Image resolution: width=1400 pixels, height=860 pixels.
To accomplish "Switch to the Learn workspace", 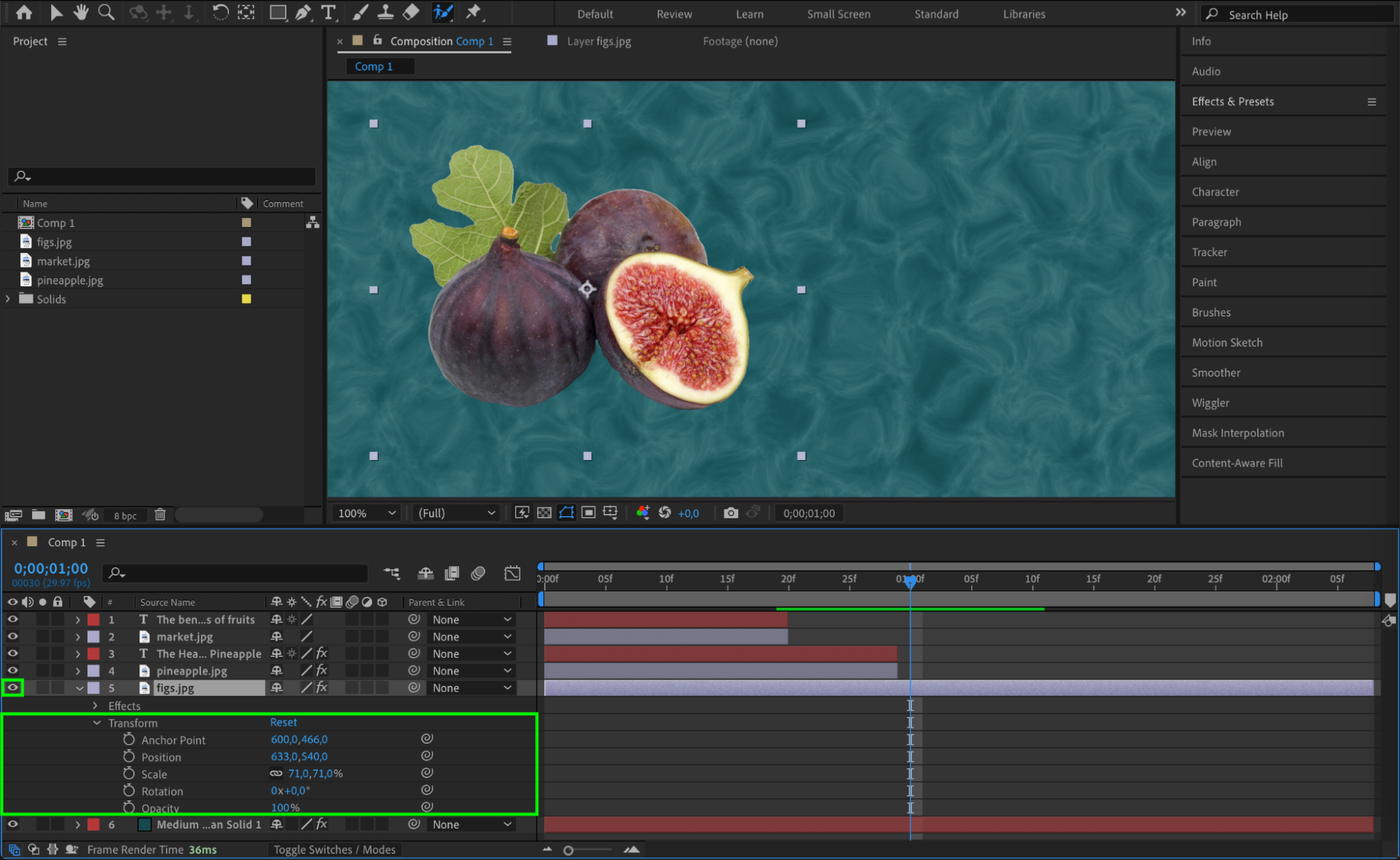I will [x=749, y=14].
